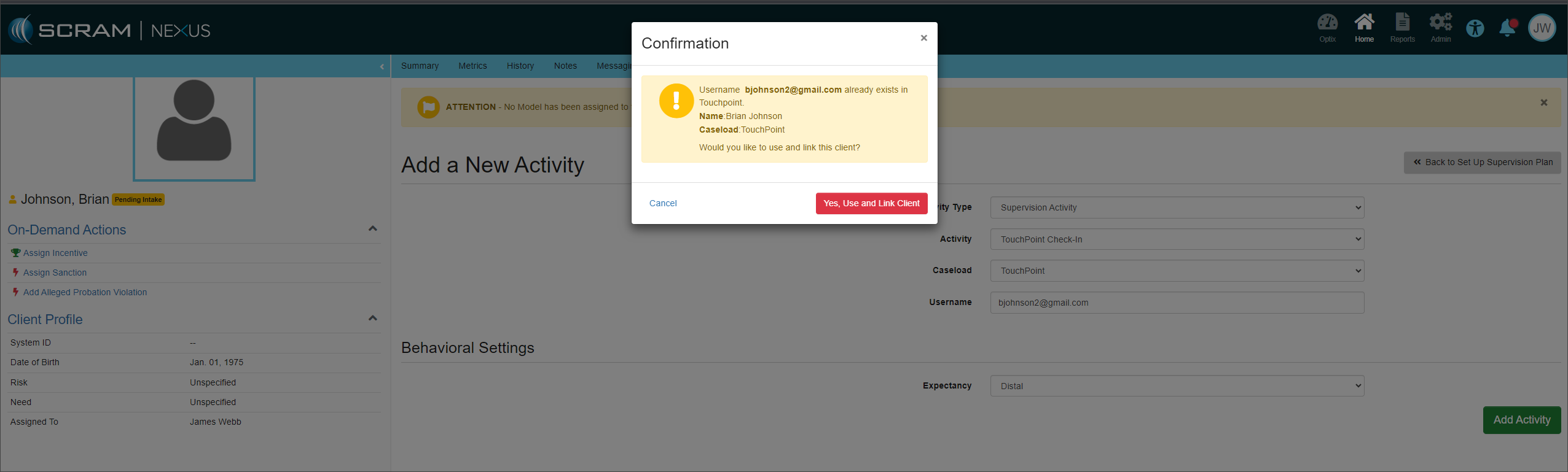The width and height of the screenshot is (1568, 472).
Task: Collapse the Client Profile section
Action: coord(372,319)
